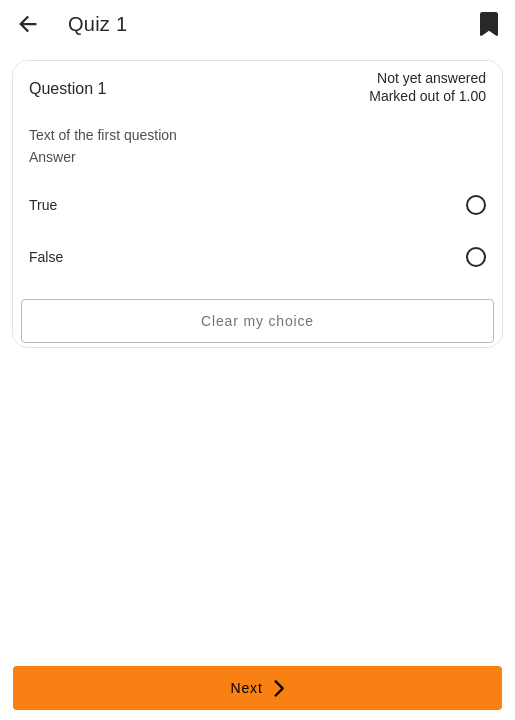This screenshot has height=720, width=515.
Task: Advance with the orange Next button
Action: click(x=258, y=688)
